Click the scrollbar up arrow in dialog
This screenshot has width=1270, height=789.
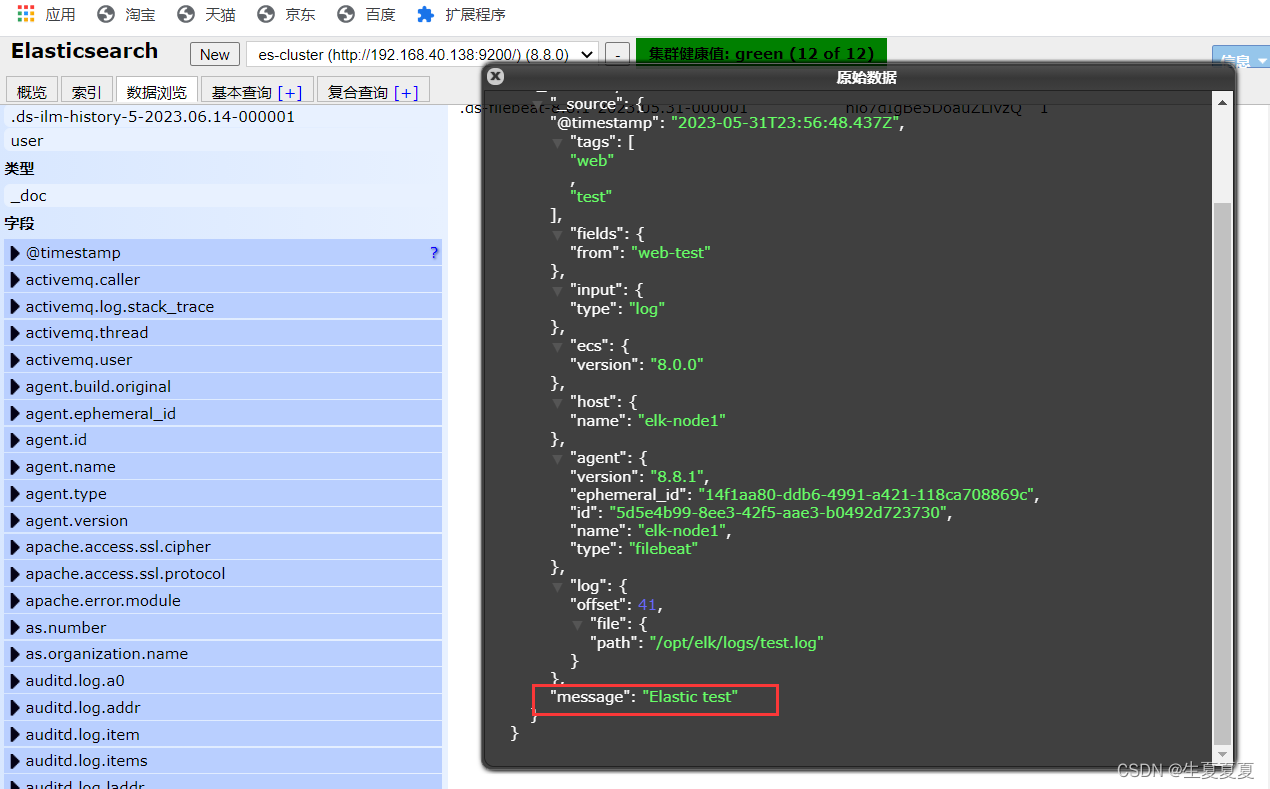[x=1222, y=101]
